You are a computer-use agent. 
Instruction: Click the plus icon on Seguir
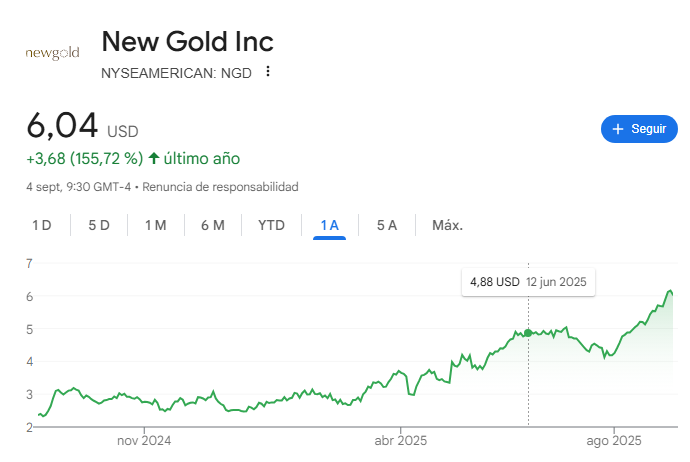tap(617, 129)
